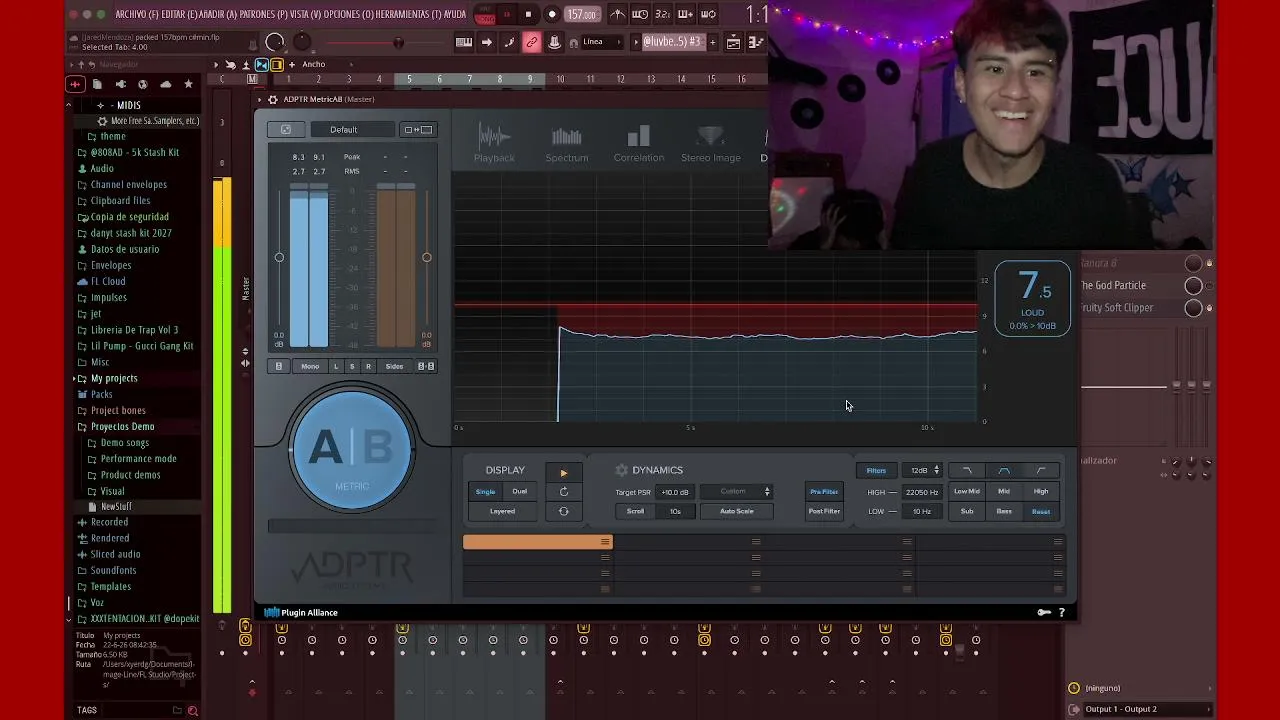Open the Correlation meter view
Image resolution: width=1280 pixels, height=720 pixels.
tap(638, 143)
